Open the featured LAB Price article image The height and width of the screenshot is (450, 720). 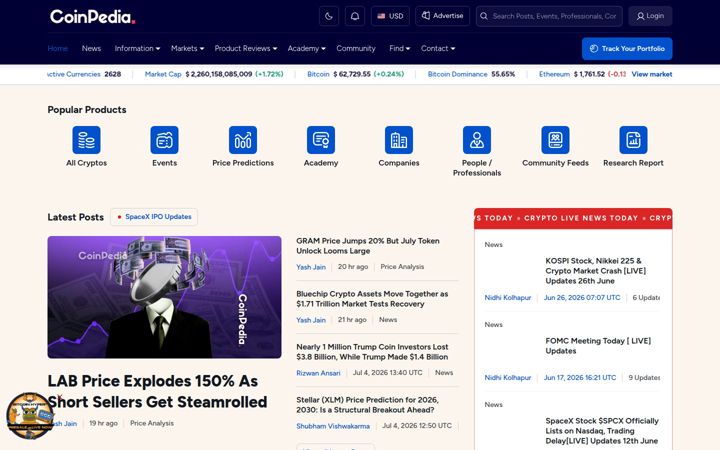(x=164, y=297)
